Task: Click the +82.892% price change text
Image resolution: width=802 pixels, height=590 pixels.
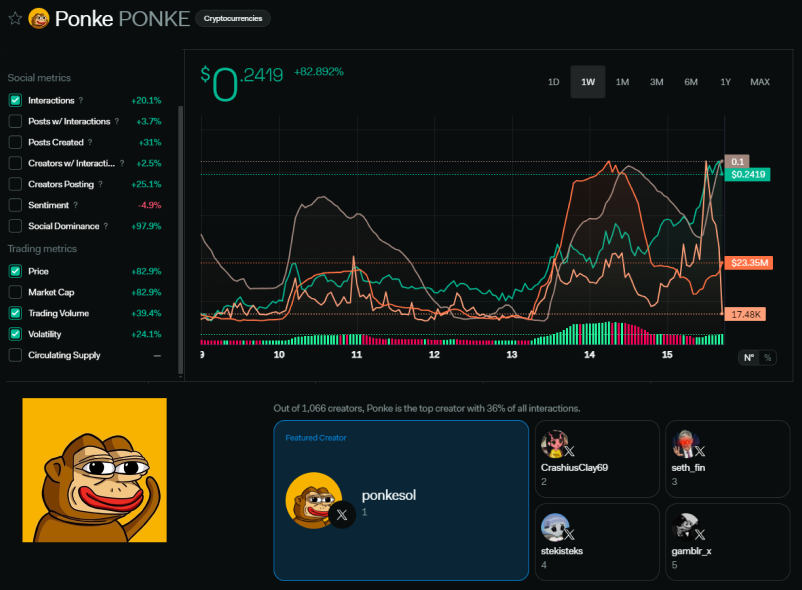Action: tap(318, 72)
